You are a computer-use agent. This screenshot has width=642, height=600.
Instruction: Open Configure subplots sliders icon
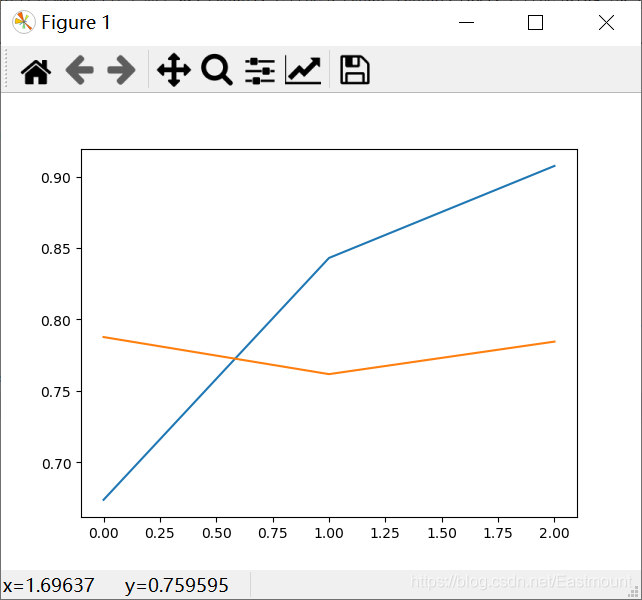tap(260, 71)
